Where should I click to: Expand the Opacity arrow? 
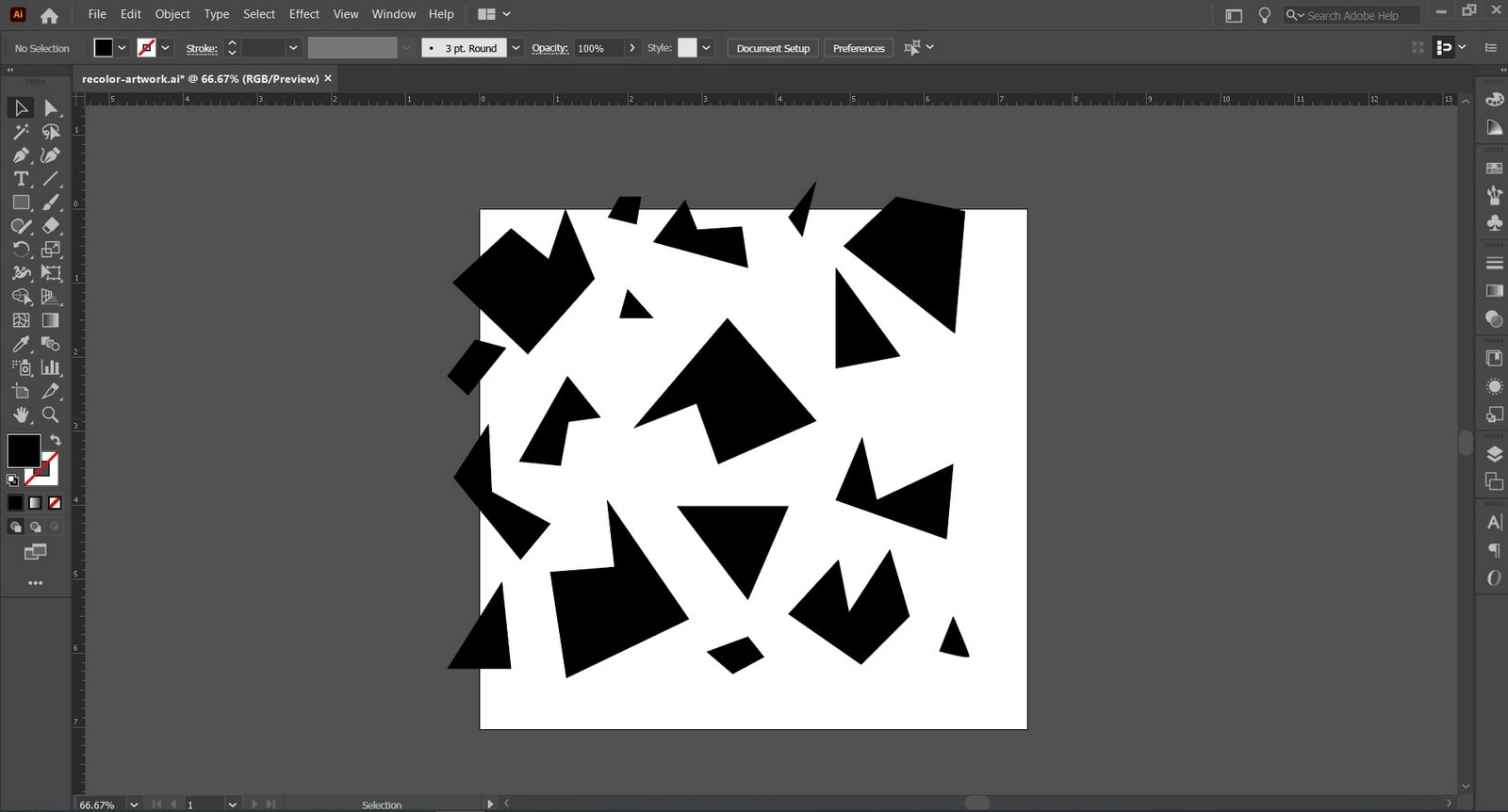pos(631,48)
